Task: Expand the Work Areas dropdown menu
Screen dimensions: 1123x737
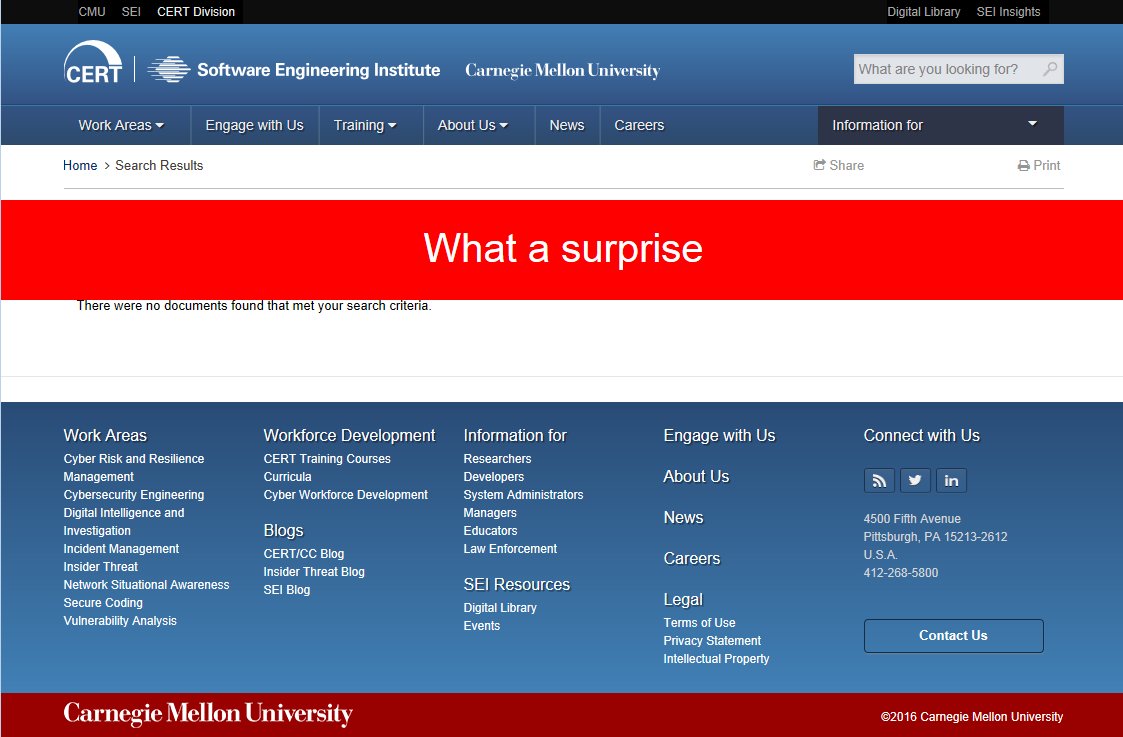Action: tap(121, 125)
